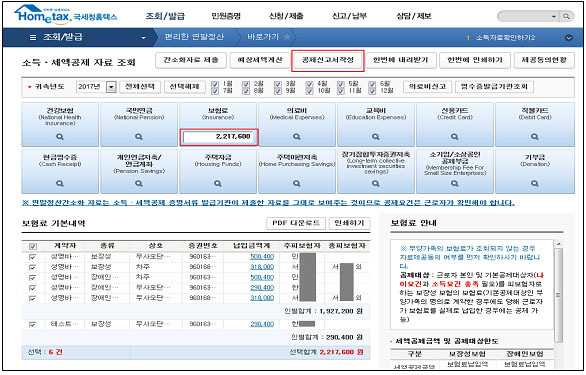This screenshot has height=375, width=586.
Task: Open the 건강보험 magnifier icon
Action: click(x=60, y=137)
